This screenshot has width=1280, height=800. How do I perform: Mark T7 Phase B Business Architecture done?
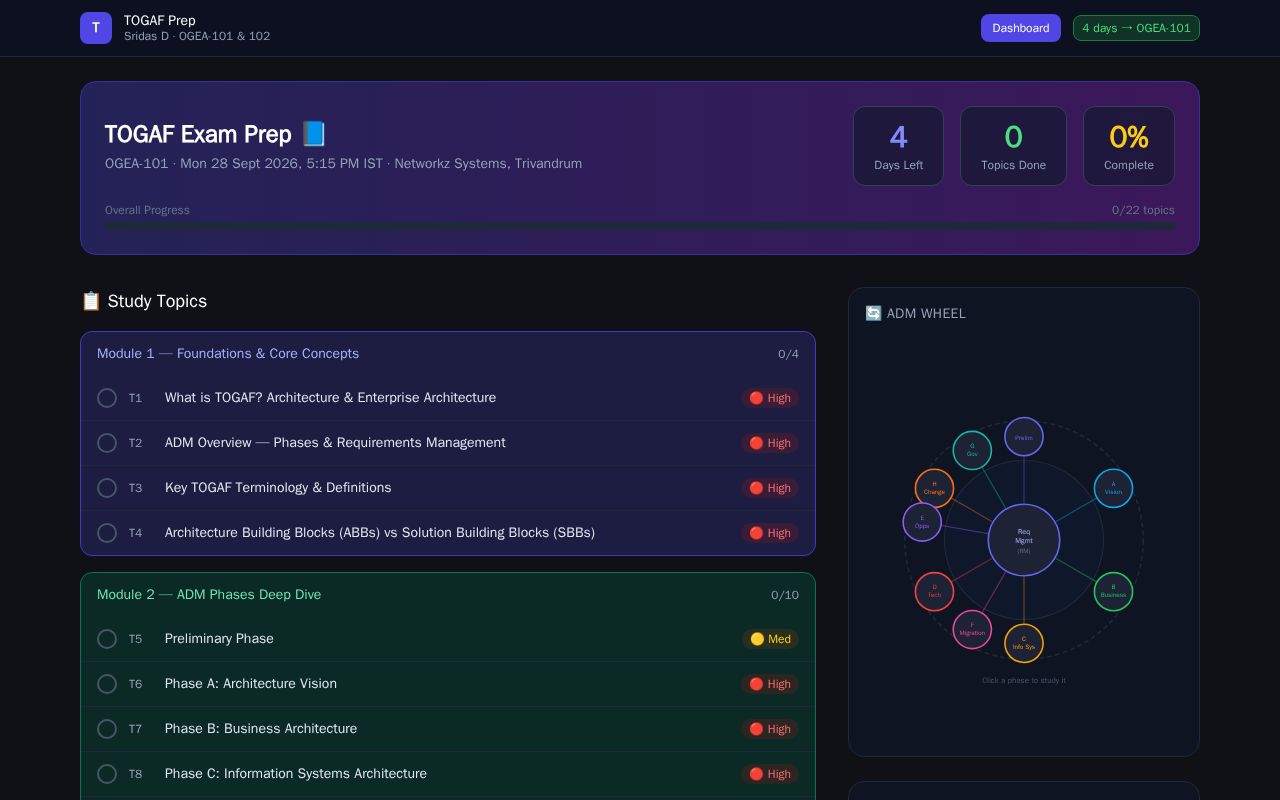(x=107, y=729)
